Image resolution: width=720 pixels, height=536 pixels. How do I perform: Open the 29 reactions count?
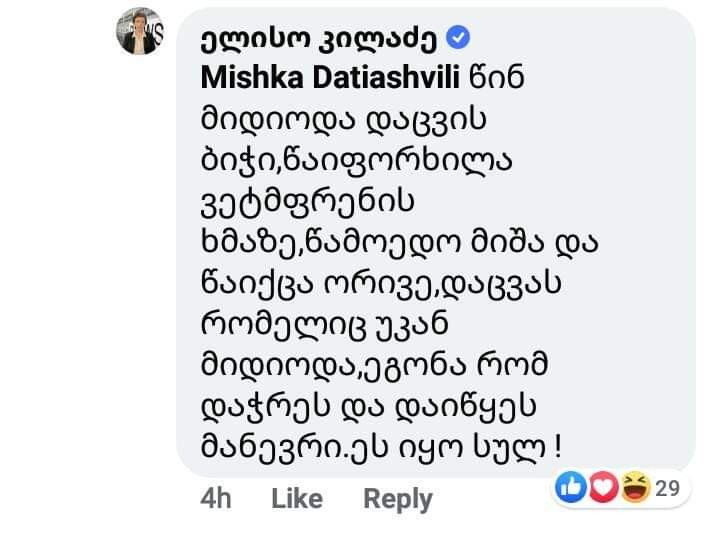pyautogui.click(x=668, y=488)
